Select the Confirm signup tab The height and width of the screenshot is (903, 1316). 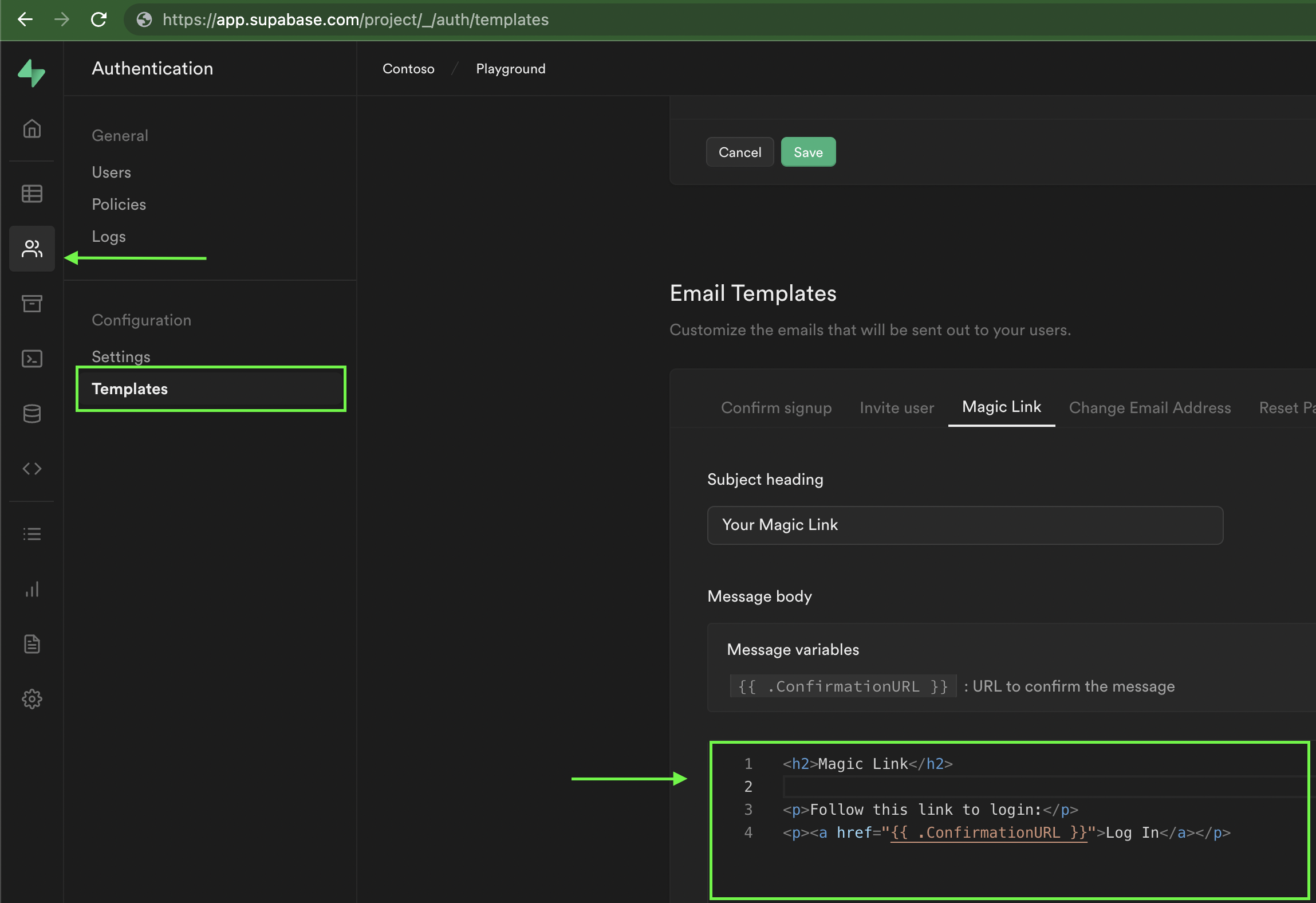click(x=776, y=407)
